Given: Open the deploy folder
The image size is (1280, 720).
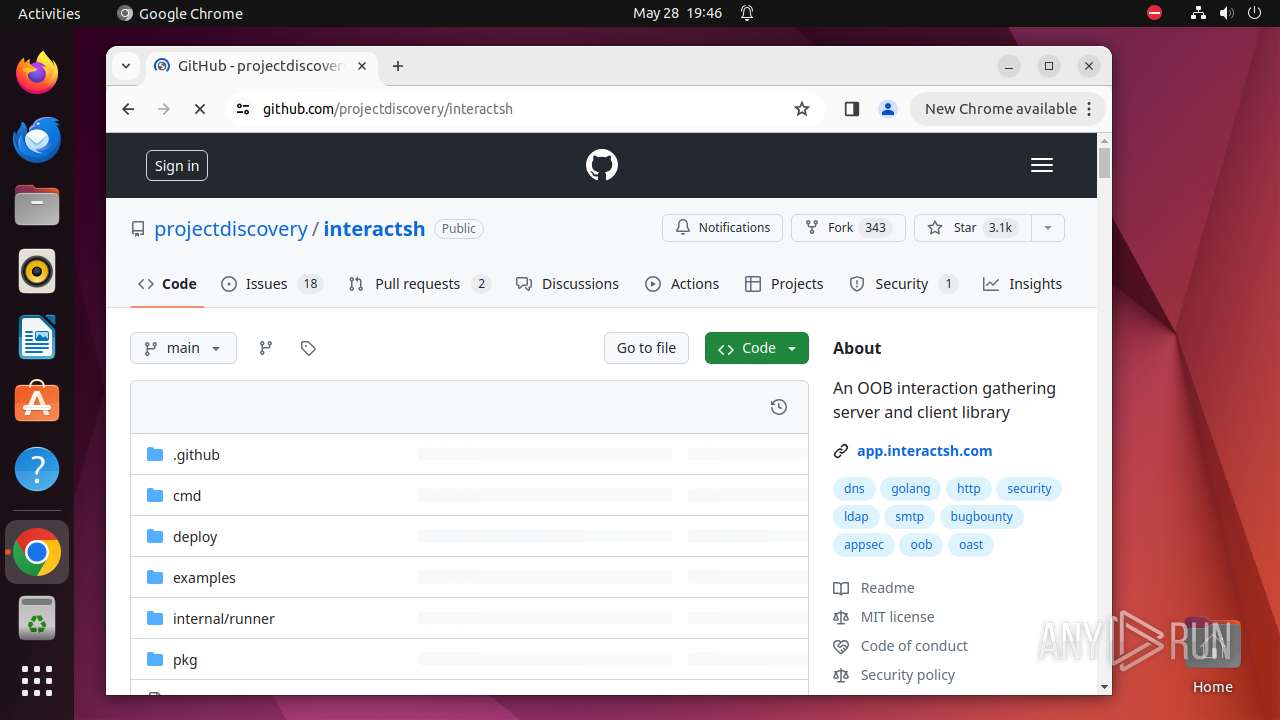Looking at the screenshot, I should pos(195,537).
